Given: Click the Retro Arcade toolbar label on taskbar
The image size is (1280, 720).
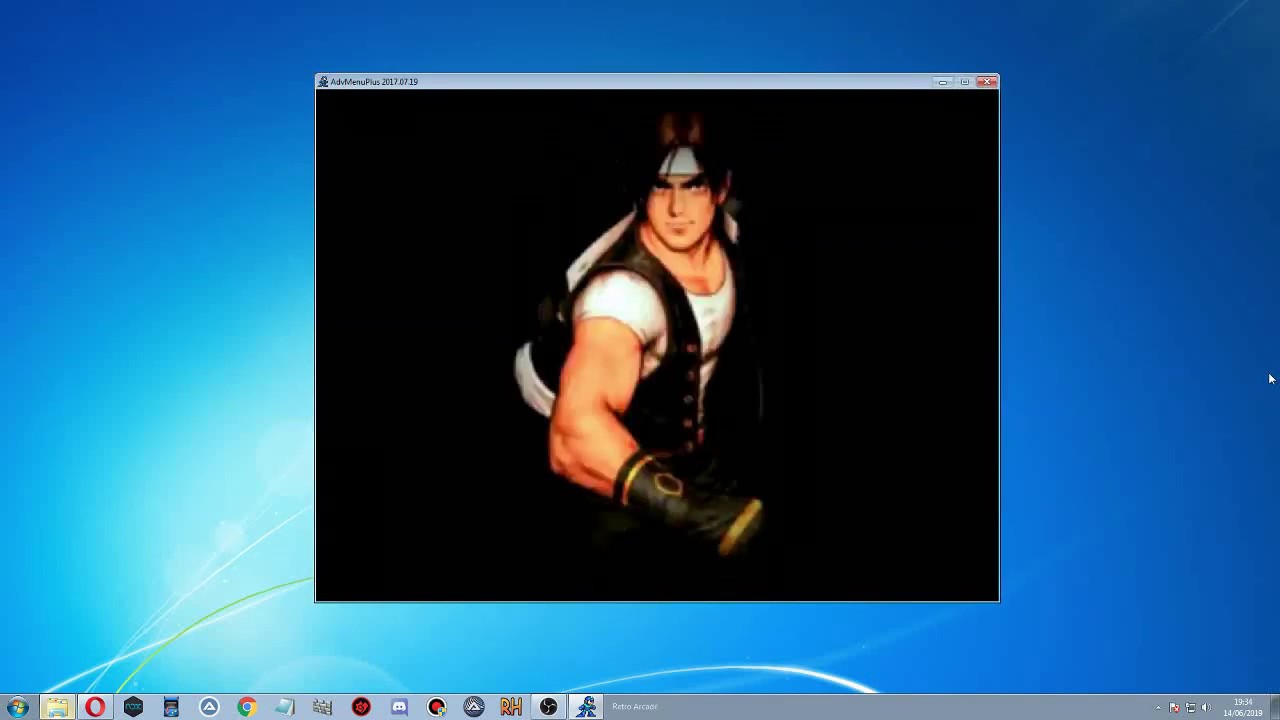Looking at the screenshot, I should tap(635, 707).
